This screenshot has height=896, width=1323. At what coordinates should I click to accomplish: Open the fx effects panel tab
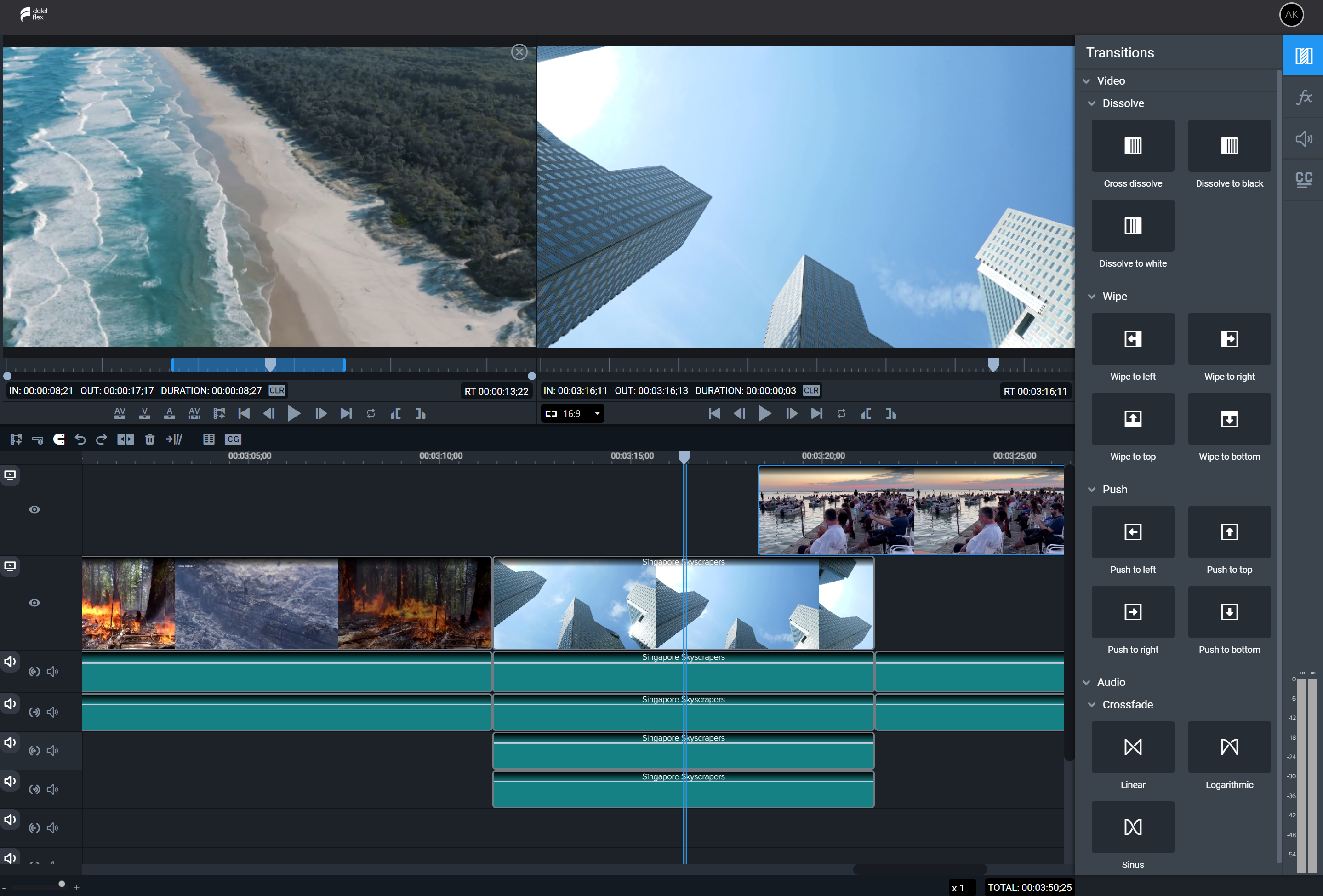click(x=1304, y=97)
